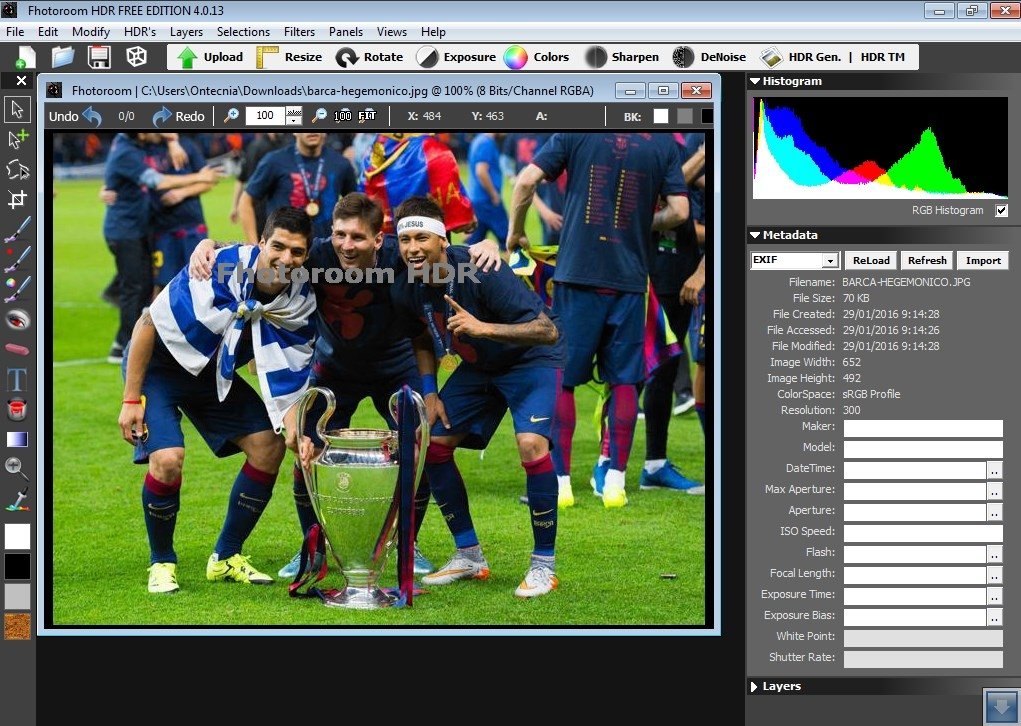
Task: Collapse the Histogram panel
Action: coord(755,81)
